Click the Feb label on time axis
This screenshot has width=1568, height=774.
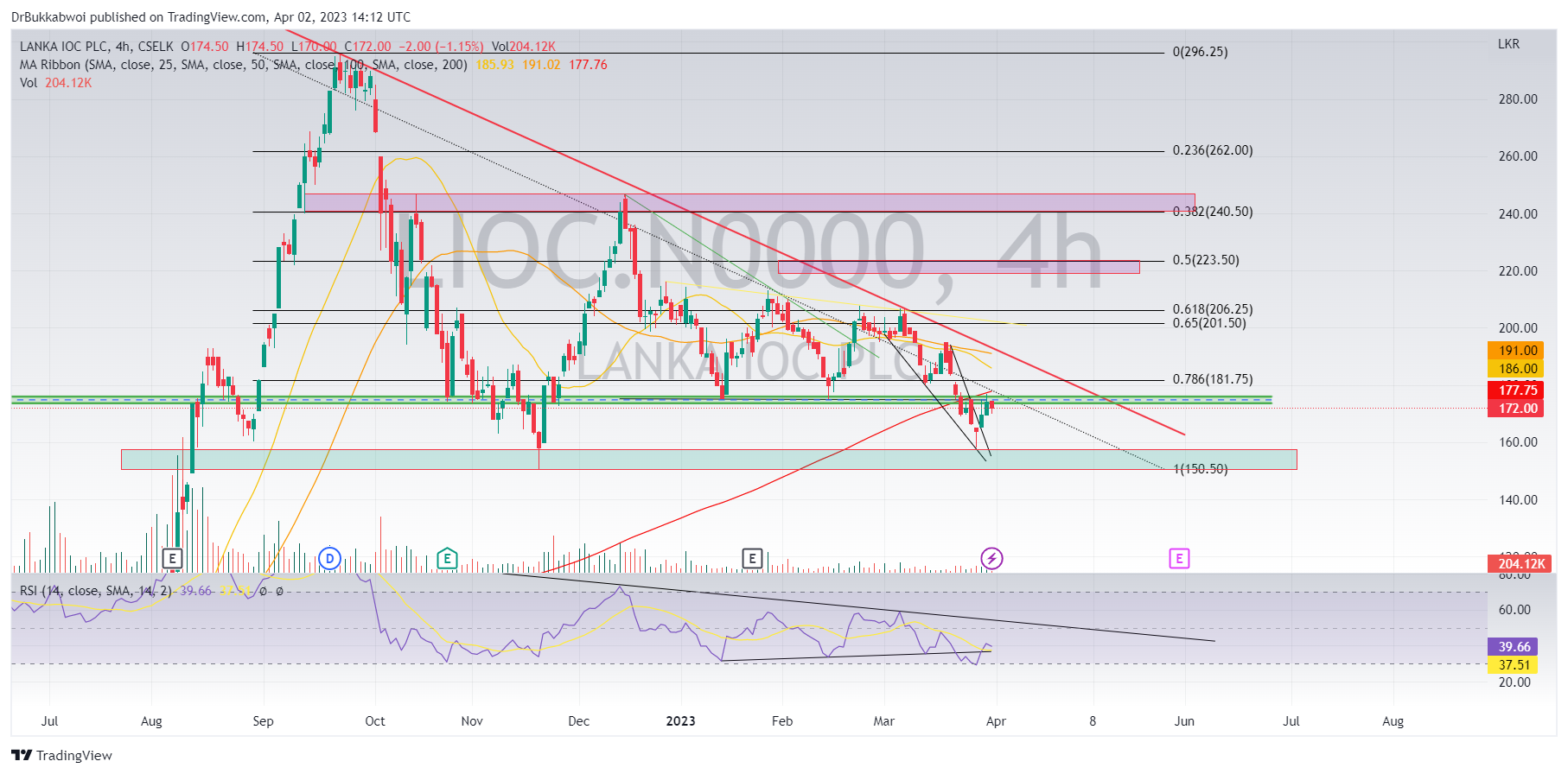[782, 721]
